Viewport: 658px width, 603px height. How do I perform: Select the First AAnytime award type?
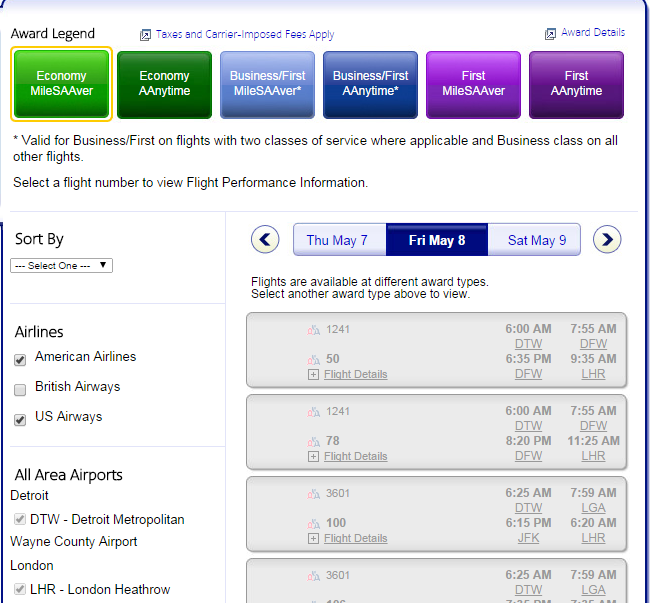coord(577,84)
